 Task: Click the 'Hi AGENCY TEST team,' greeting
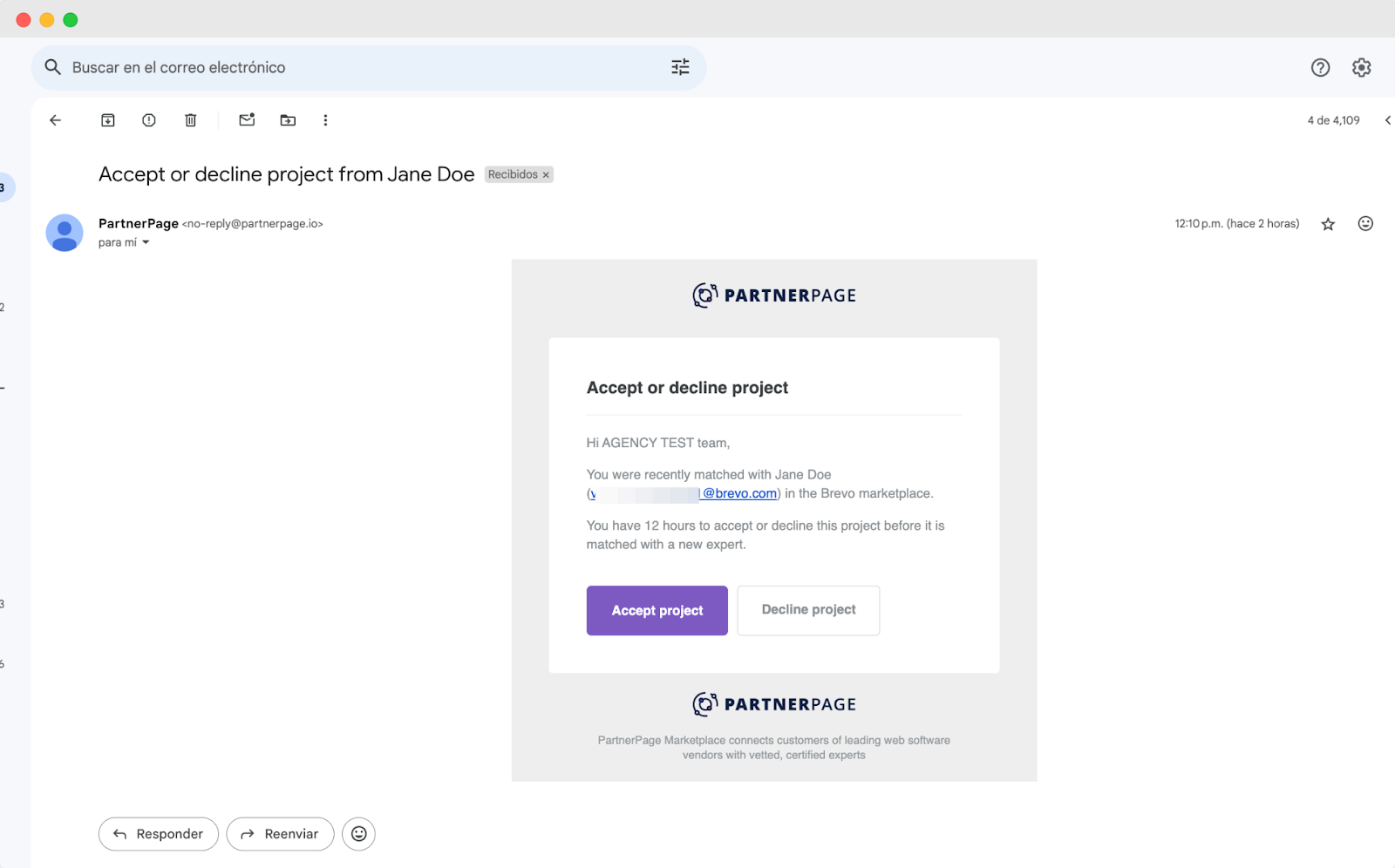658,443
